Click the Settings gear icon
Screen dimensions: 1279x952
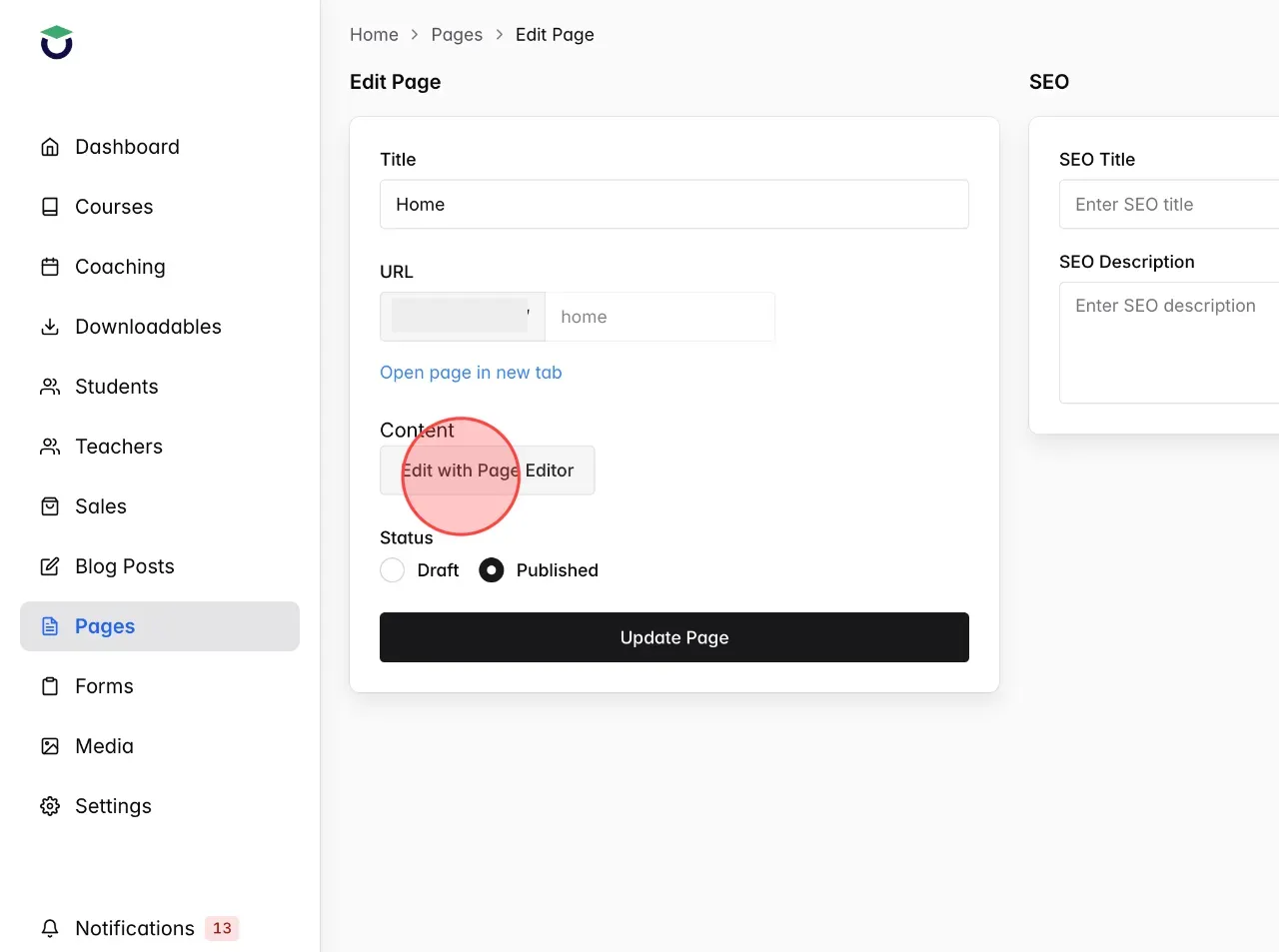pos(50,806)
